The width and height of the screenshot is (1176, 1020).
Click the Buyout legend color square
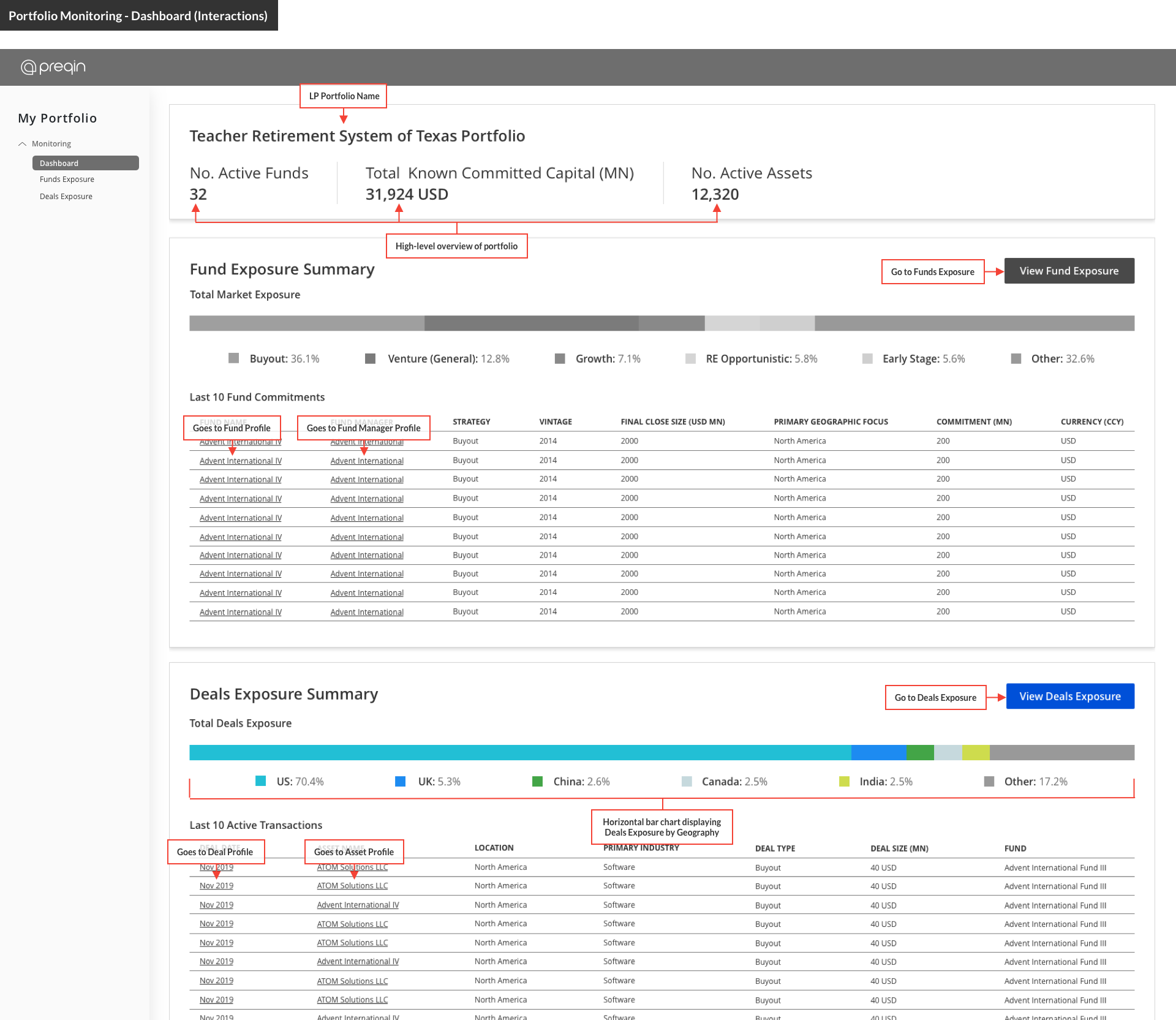[x=233, y=358]
